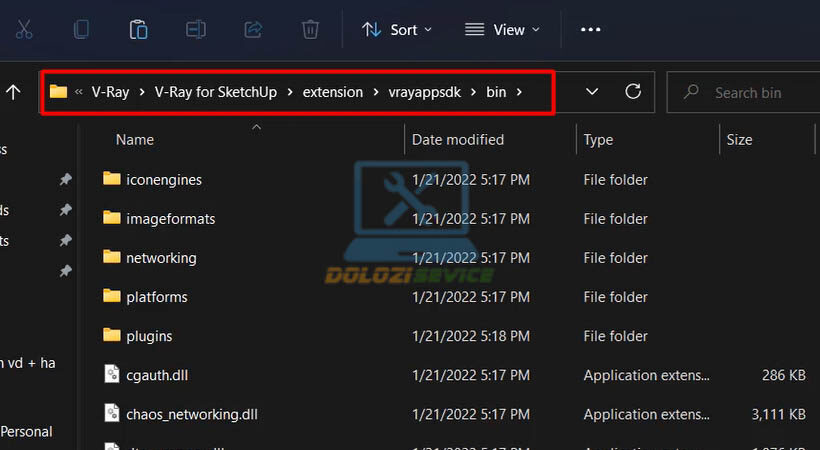Viewport: 820px width, 450px height.
Task: Sort files by the Type column
Action: click(x=598, y=140)
